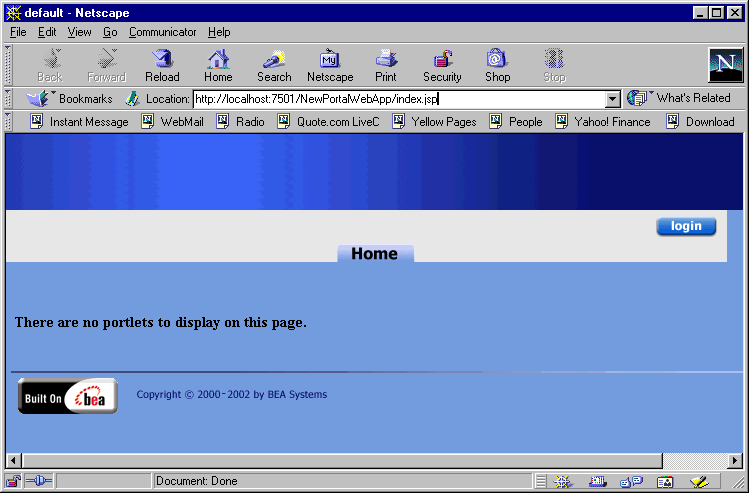The height and width of the screenshot is (493, 749).
Task: Open the Yellow Pages bookmark
Action: [x=434, y=122]
